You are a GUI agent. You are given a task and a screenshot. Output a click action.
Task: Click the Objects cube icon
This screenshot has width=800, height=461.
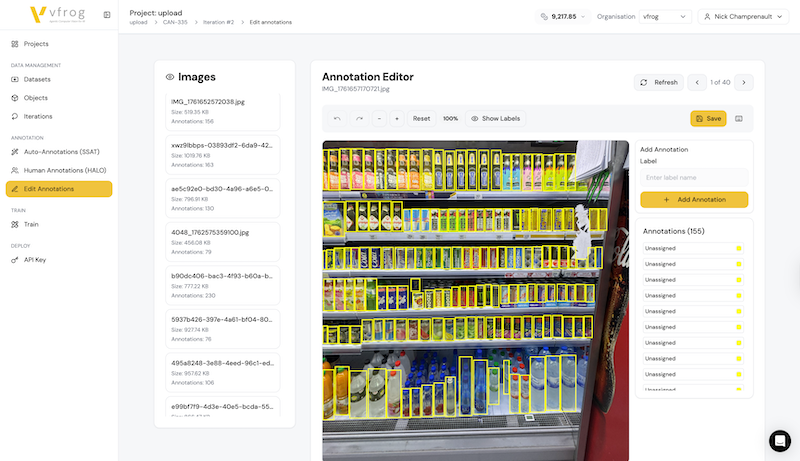point(15,98)
